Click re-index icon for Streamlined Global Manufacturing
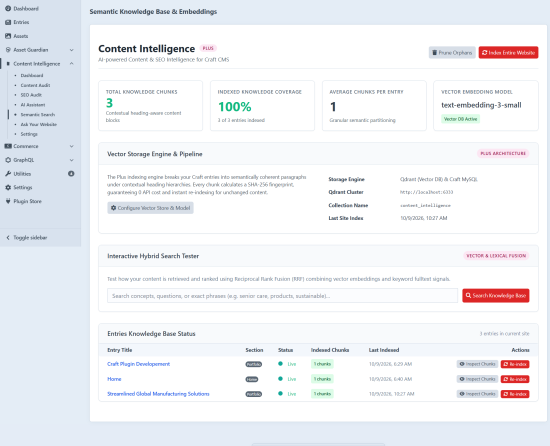Viewport: 550px width, 446px height. coord(505,394)
